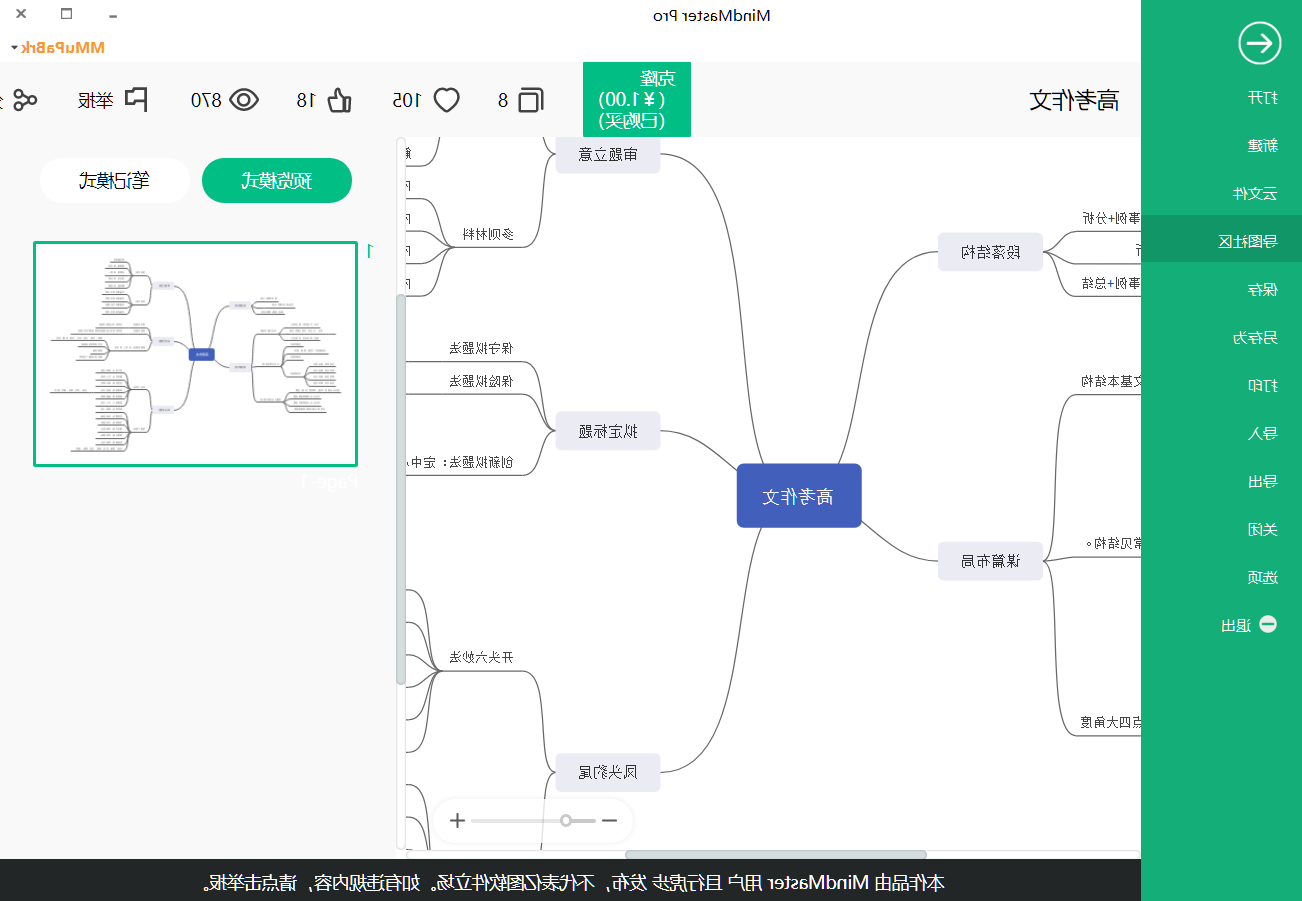Click the green 克隆 (已购买) button

(x=637, y=99)
